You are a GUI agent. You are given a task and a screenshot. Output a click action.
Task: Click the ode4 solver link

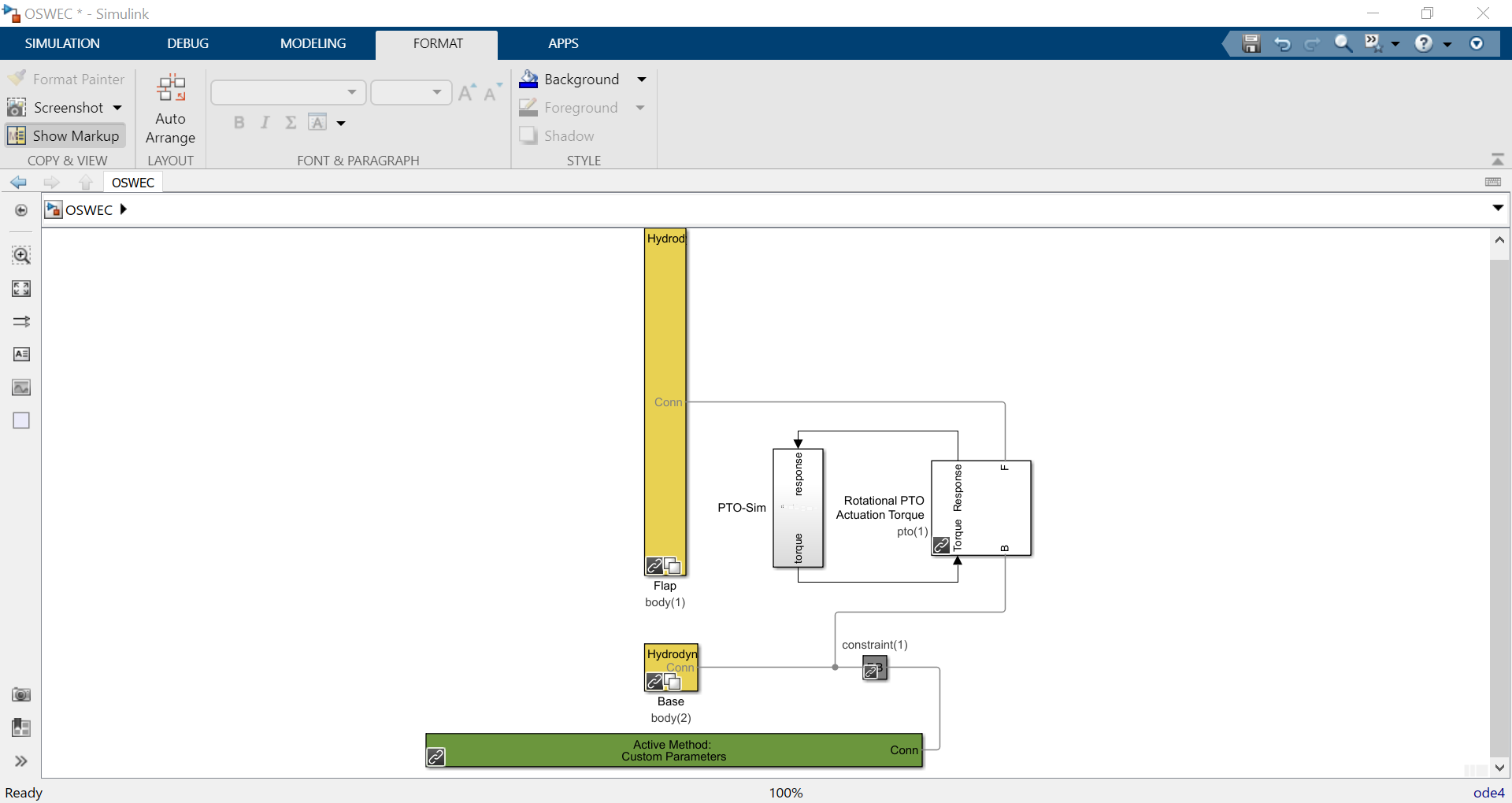tap(1488, 793)
